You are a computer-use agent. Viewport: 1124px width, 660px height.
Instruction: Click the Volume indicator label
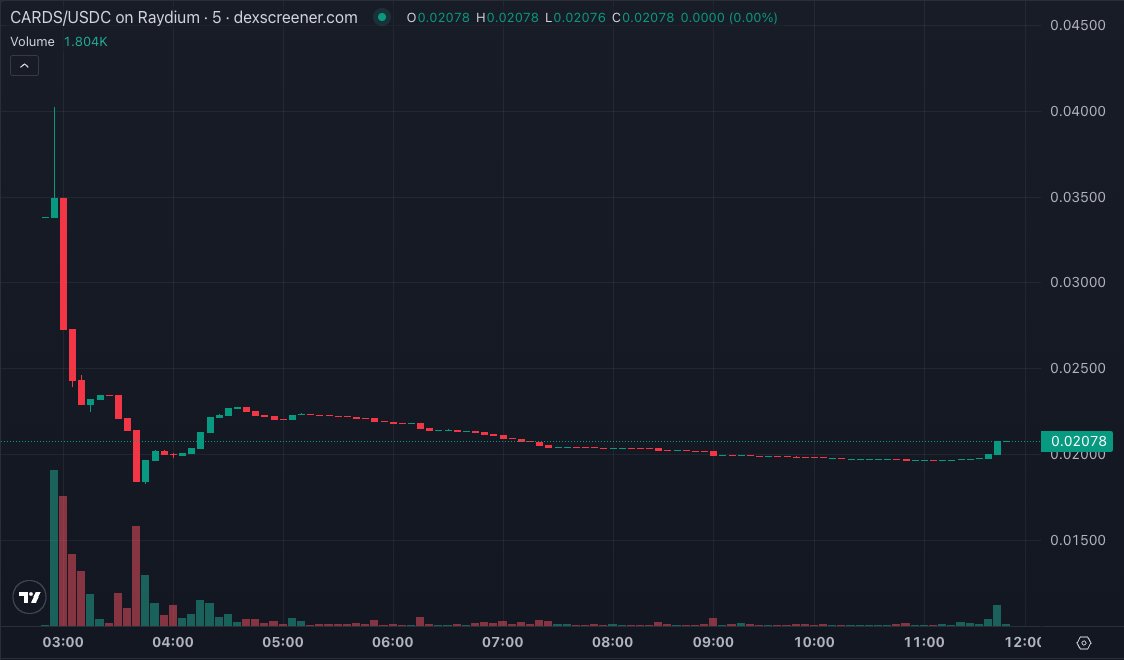(32, 42)
